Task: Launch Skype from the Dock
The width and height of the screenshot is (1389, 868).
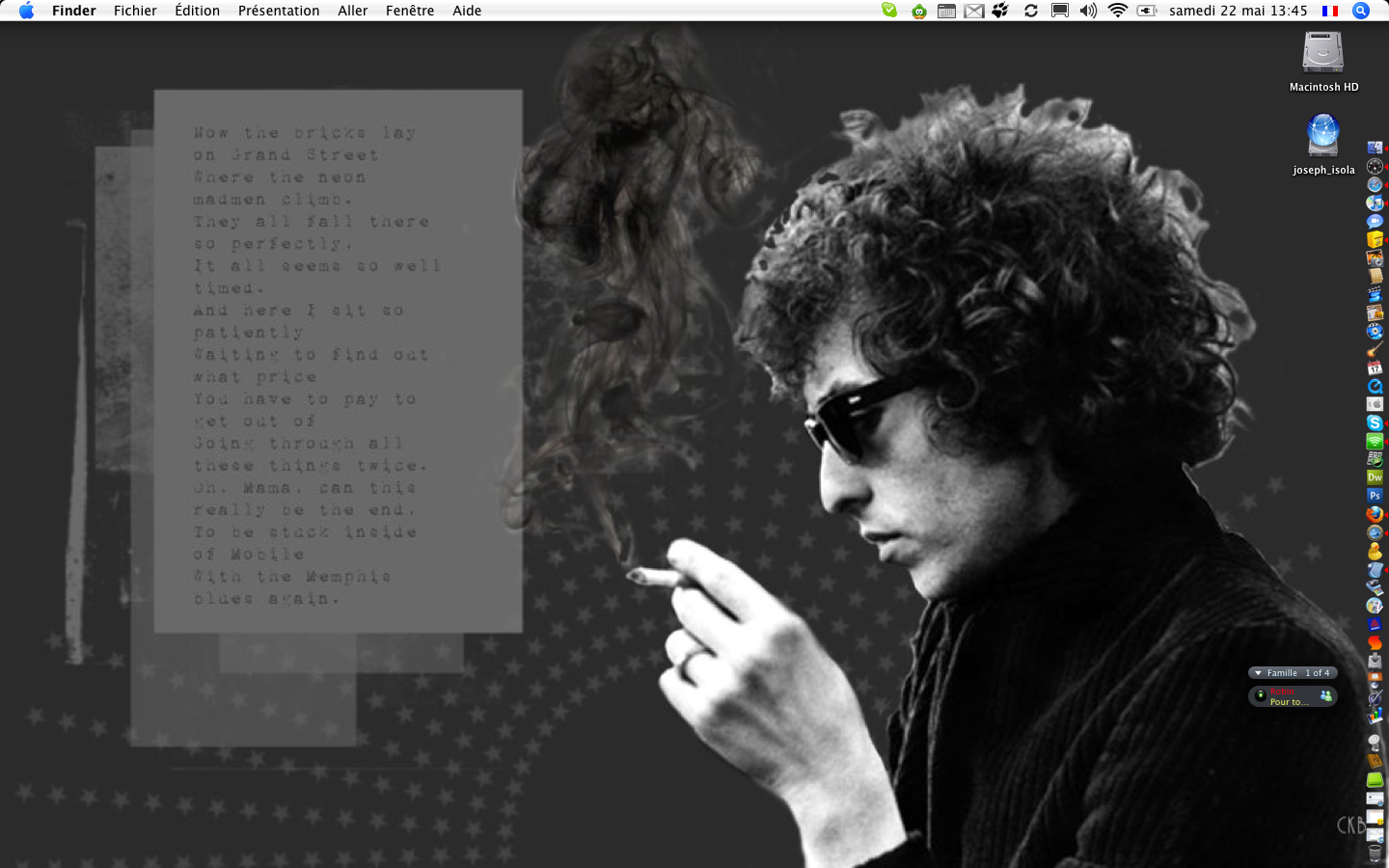Action: (1375, 422)
